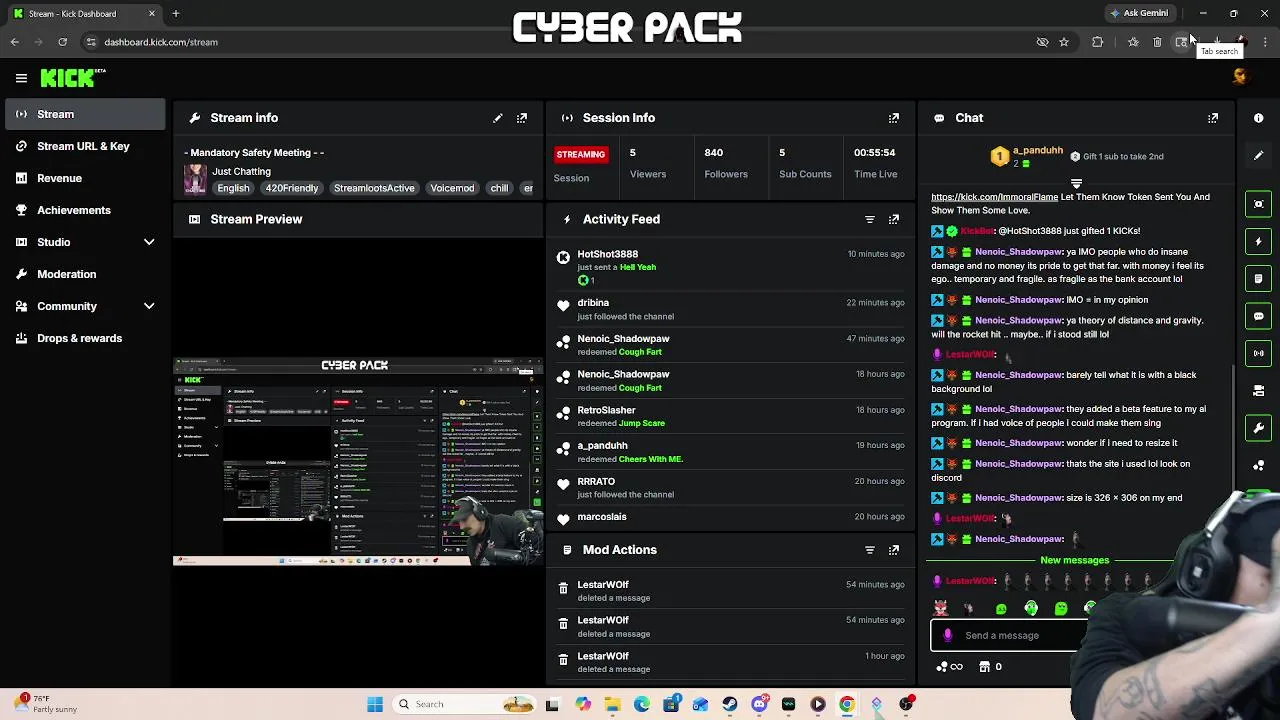This screenshot has width=1280, height=720.
Task: Select RetroSlasher Jump Scare redemption entry
Action: (x=730, y=416)
